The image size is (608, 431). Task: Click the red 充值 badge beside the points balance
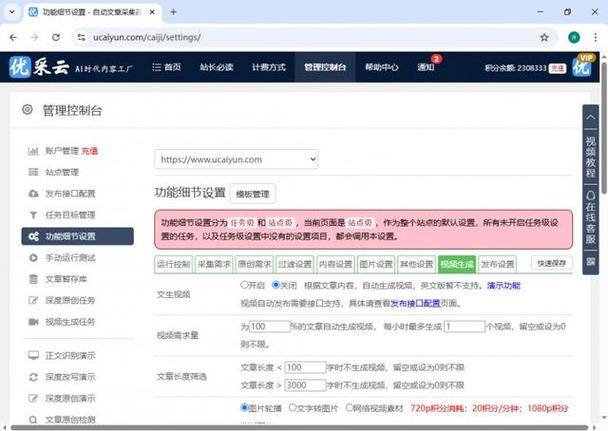click(558, 68)
